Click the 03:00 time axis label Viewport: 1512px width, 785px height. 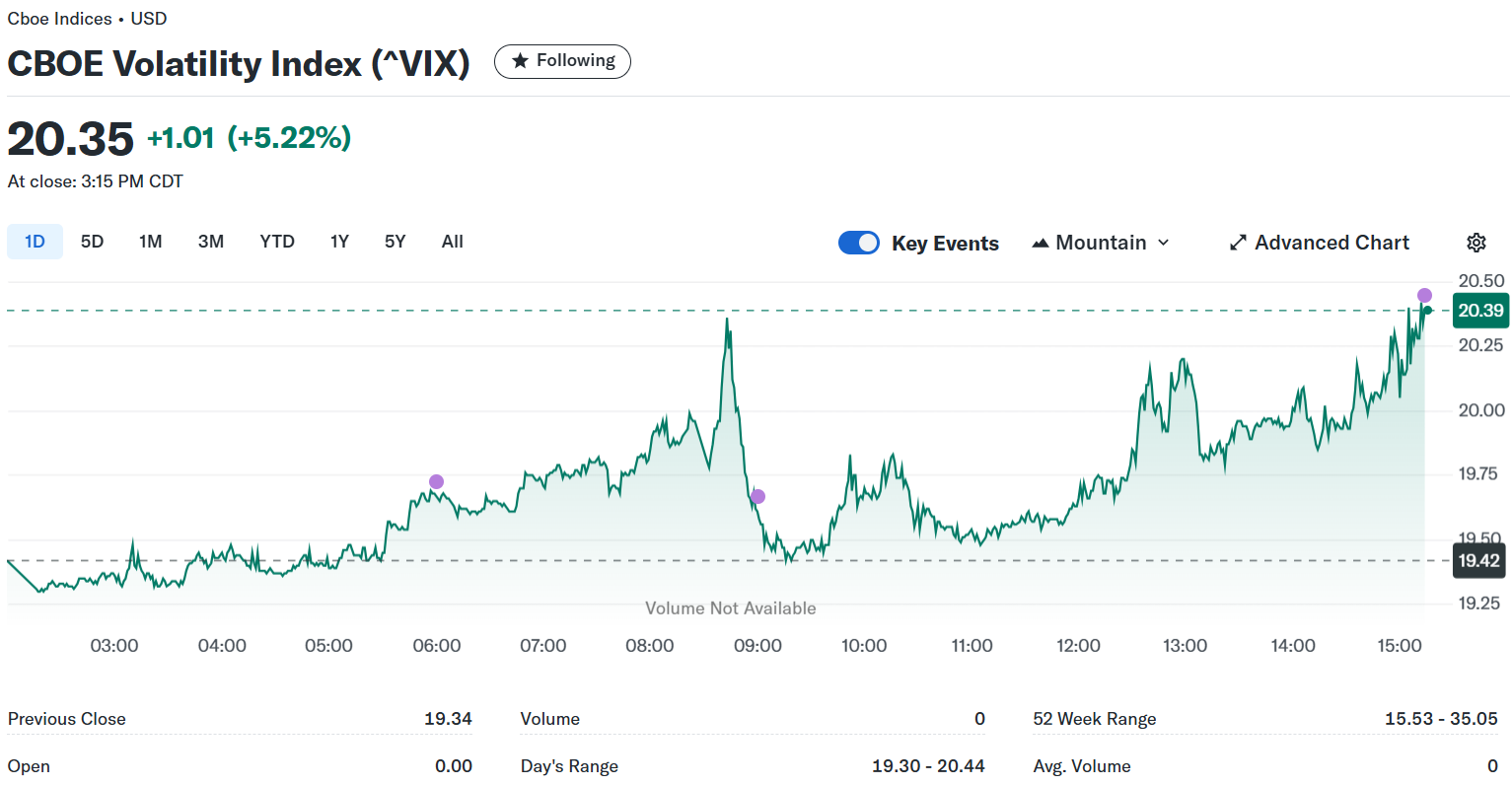pyautogui.click(x=114, y=646)
